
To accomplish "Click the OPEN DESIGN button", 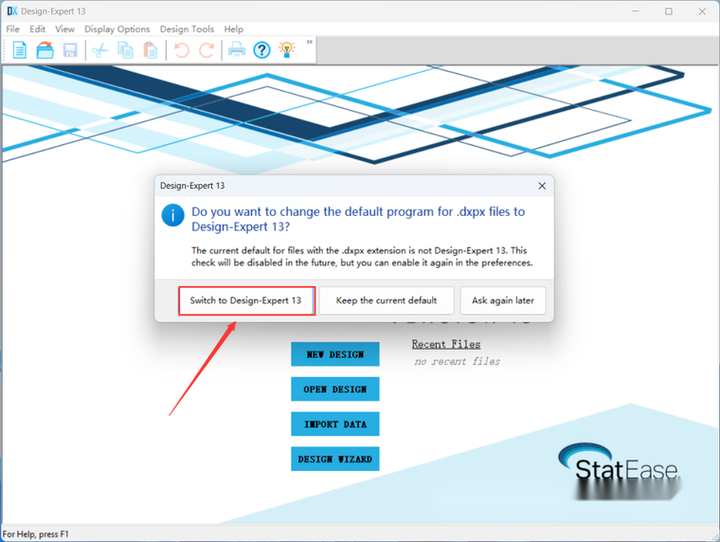I will coord(335,389).
